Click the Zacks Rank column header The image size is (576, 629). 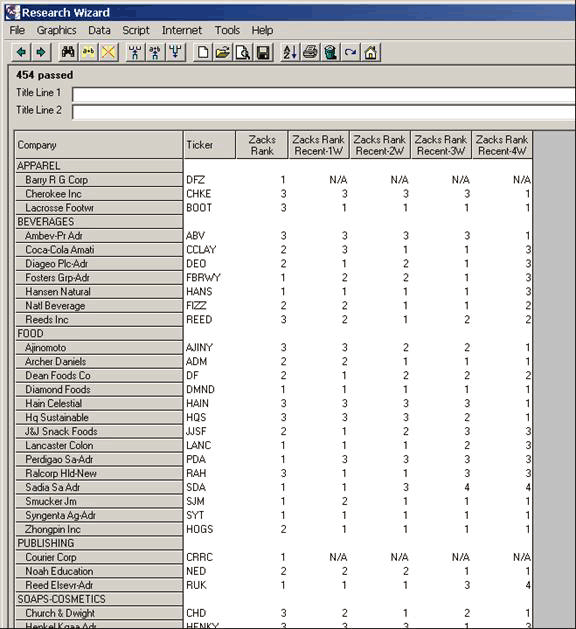point(262,145)
